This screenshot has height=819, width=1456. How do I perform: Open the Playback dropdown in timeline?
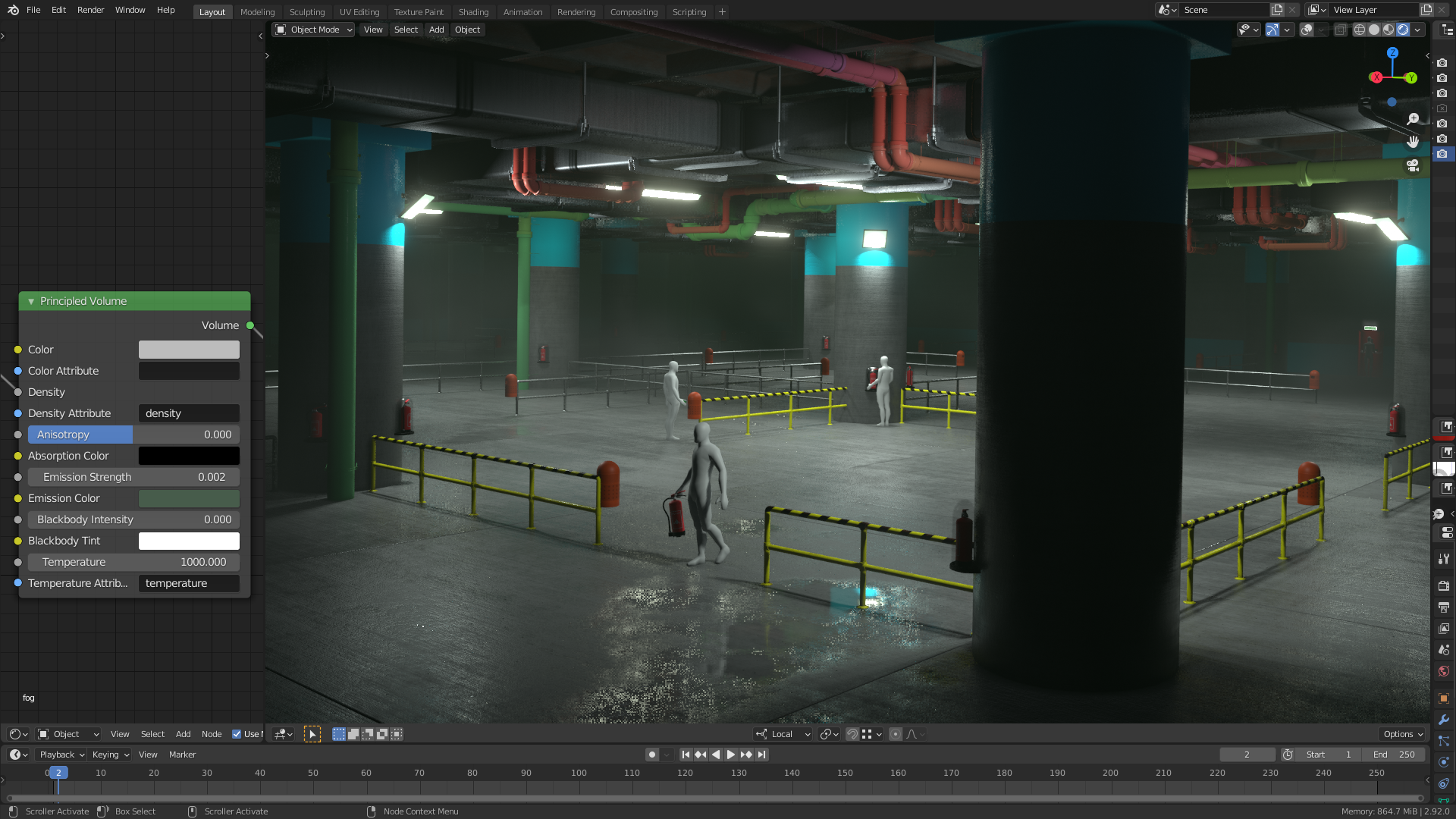(x=62, y=755)
